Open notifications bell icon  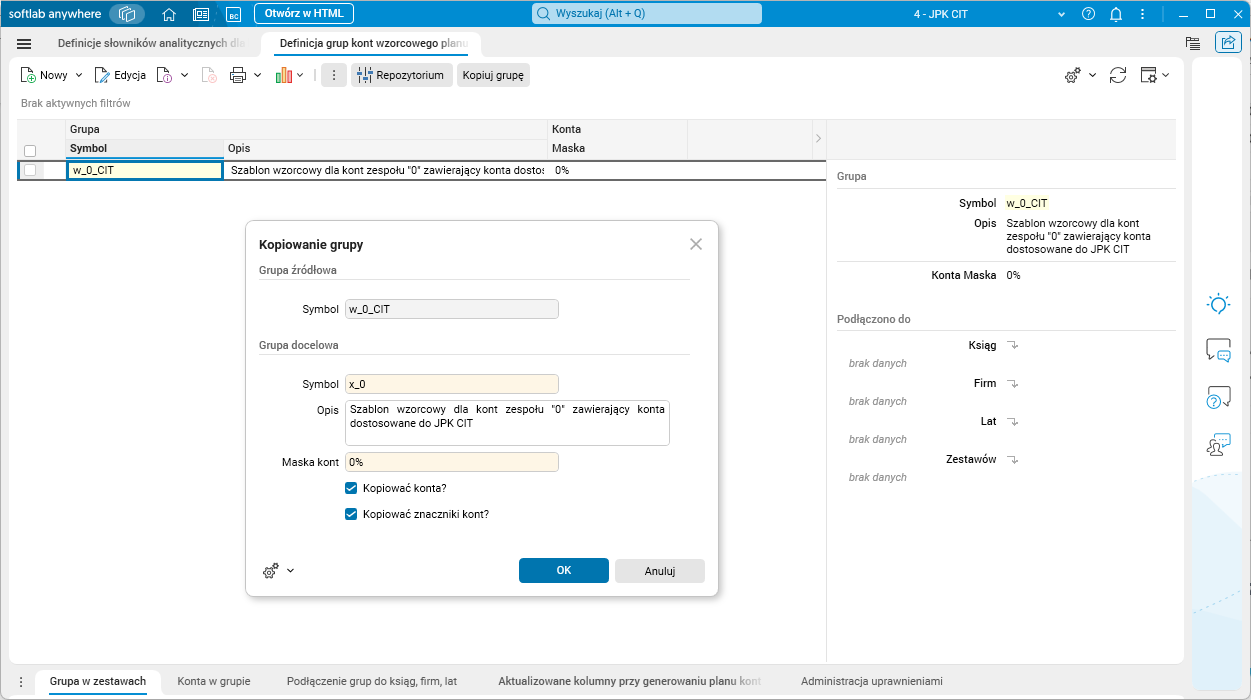point(1116,14)
